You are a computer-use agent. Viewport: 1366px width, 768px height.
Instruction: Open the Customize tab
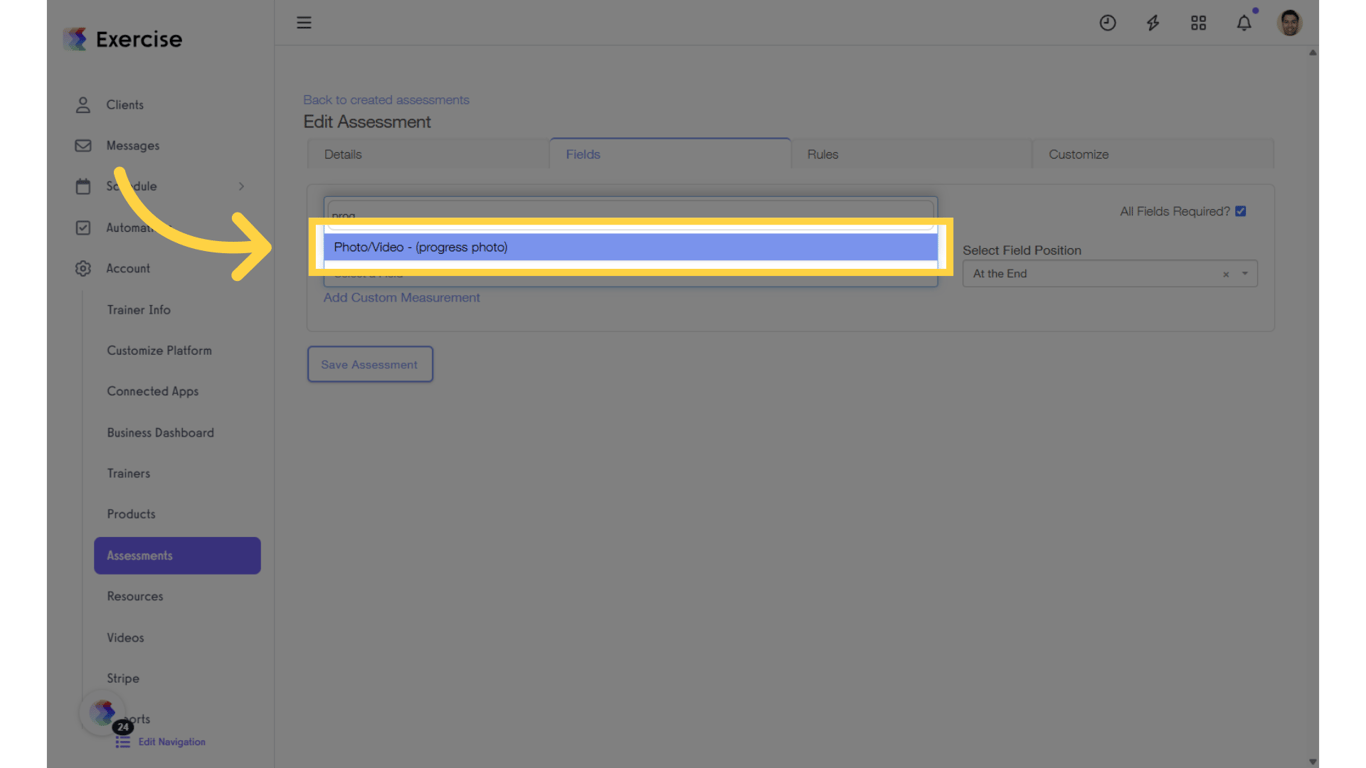(1078, 154)
